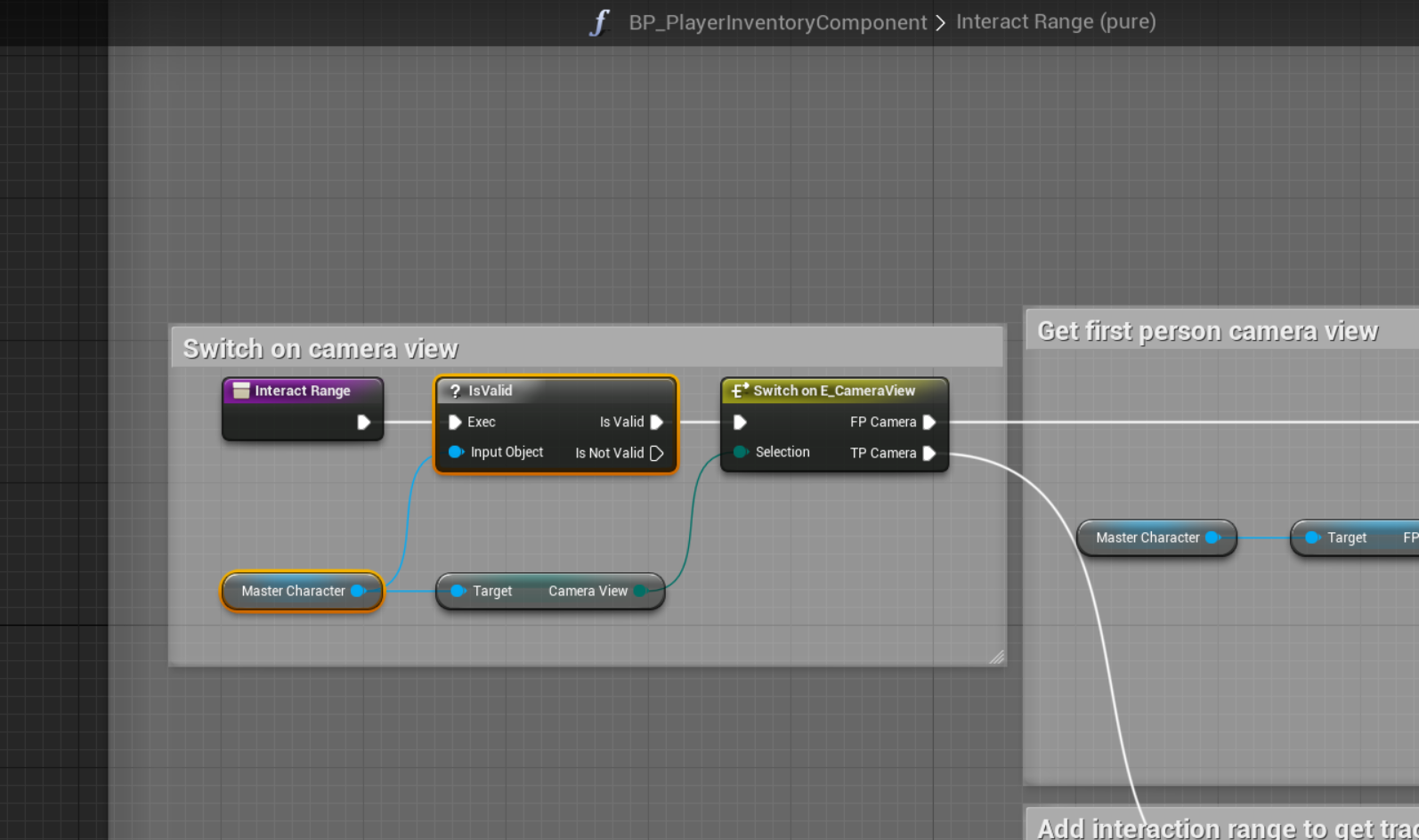Image resolution: width=1419 pixels, height=840 pixels.
Task: Click the FP Camera output exec pin
Action: pyautogui.click(x=929, y=422)
